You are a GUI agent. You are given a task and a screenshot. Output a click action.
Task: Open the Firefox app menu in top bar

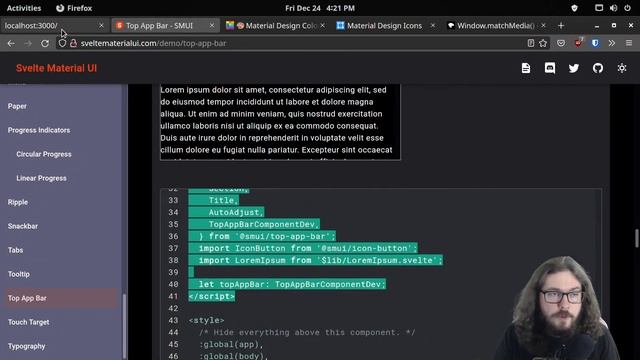(x=74, y=8)
